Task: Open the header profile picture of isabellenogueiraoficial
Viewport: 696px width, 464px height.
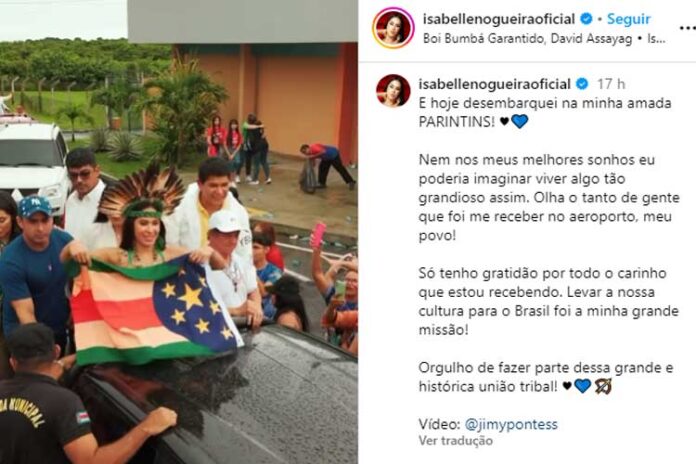Action: (x=393, y=28)
